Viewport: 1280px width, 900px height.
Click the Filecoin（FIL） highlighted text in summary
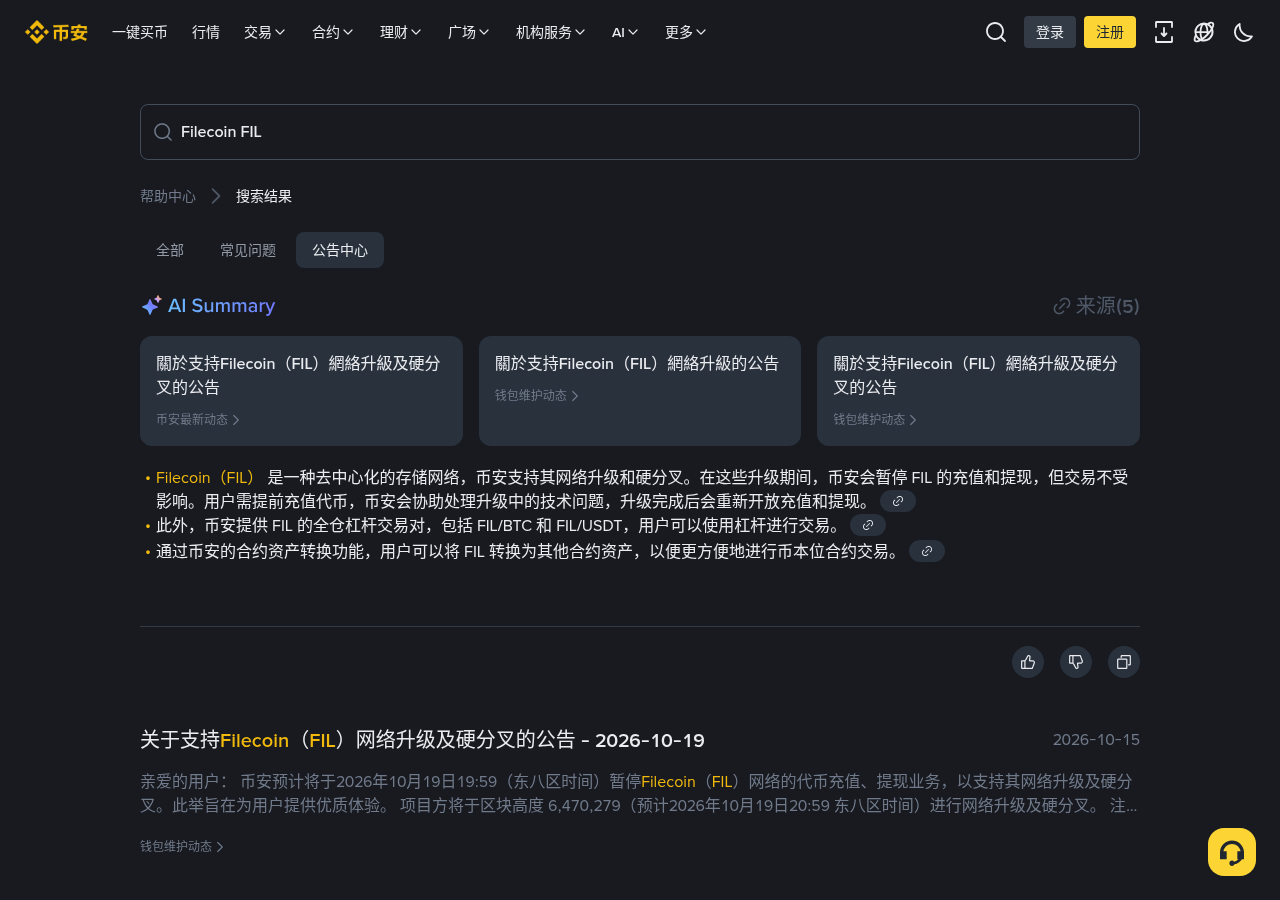[206, 477]
